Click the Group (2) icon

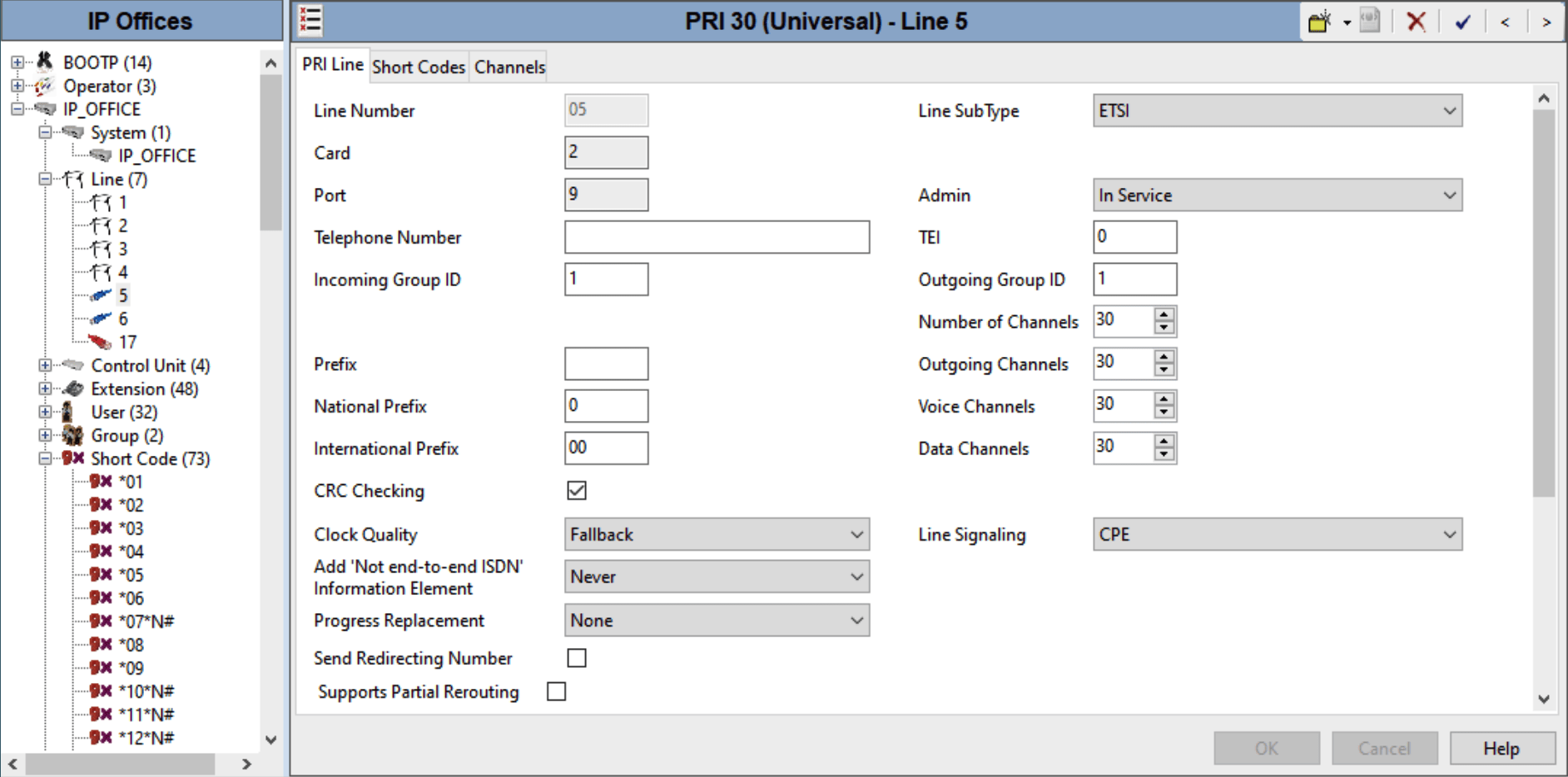click(x=73, y=435)
